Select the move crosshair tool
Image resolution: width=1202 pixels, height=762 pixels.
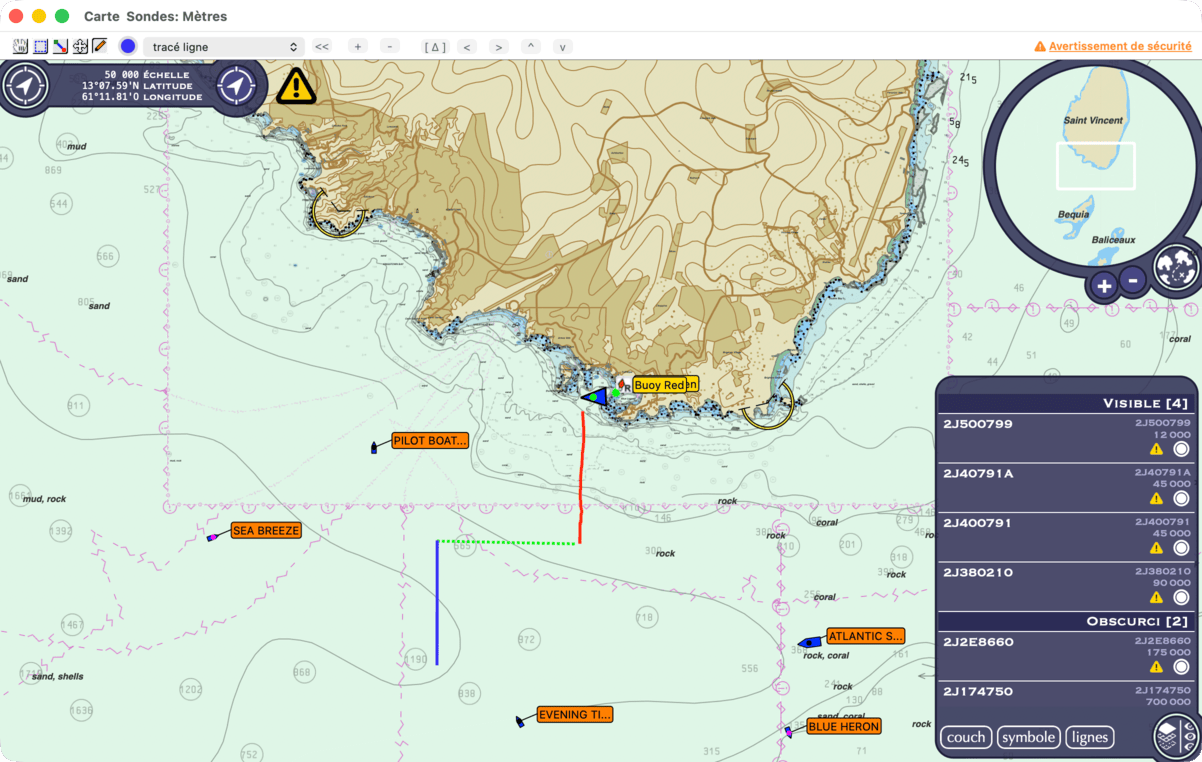click(80, 46)
